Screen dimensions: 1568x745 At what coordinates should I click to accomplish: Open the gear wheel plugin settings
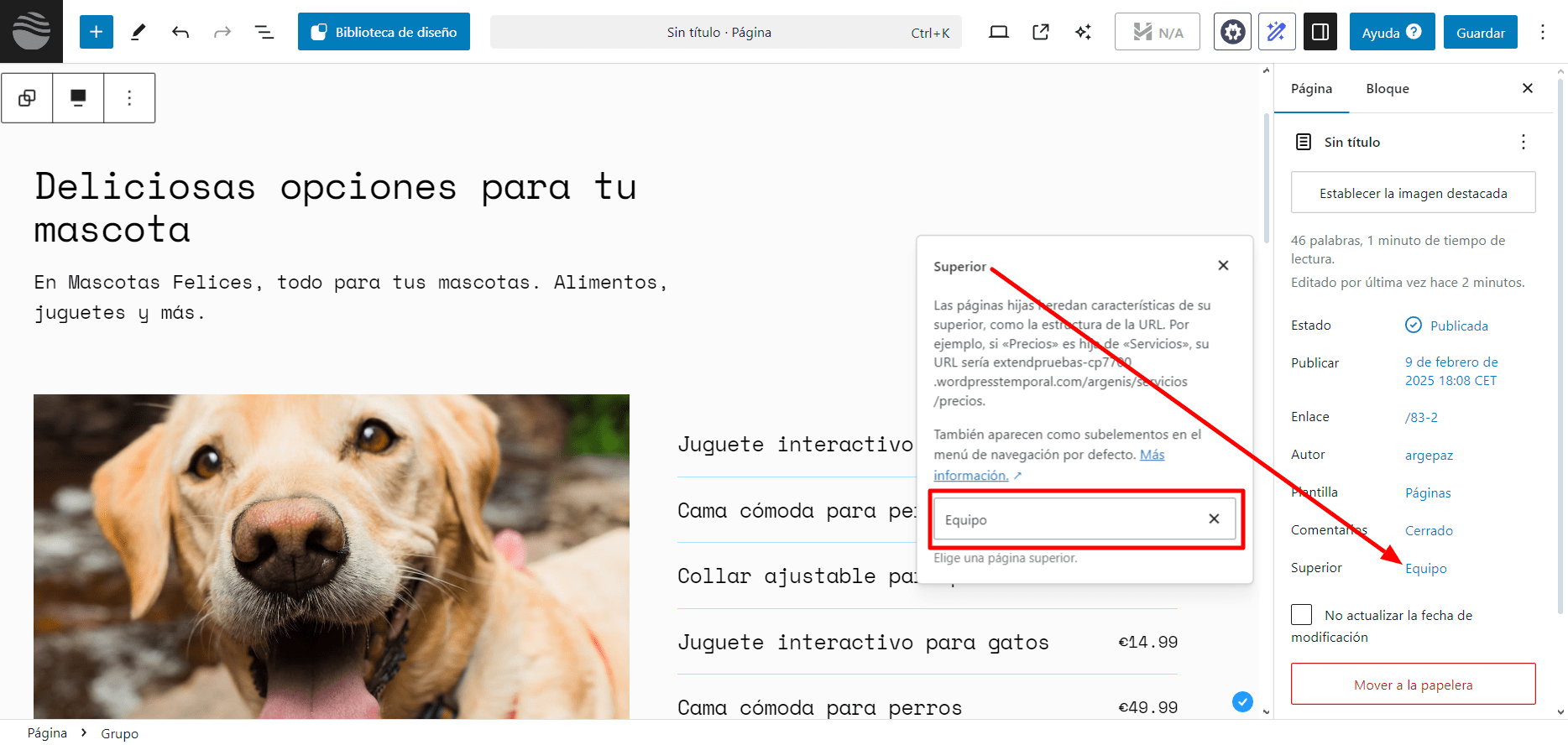[x=1232, y=32]
